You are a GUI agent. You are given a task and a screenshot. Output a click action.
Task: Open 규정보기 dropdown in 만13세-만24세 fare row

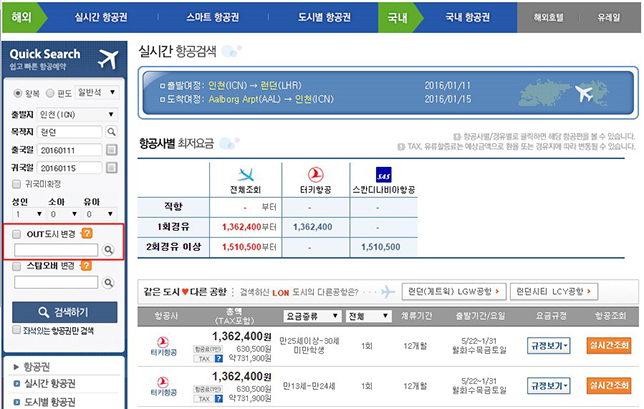(x=549, y=386)
